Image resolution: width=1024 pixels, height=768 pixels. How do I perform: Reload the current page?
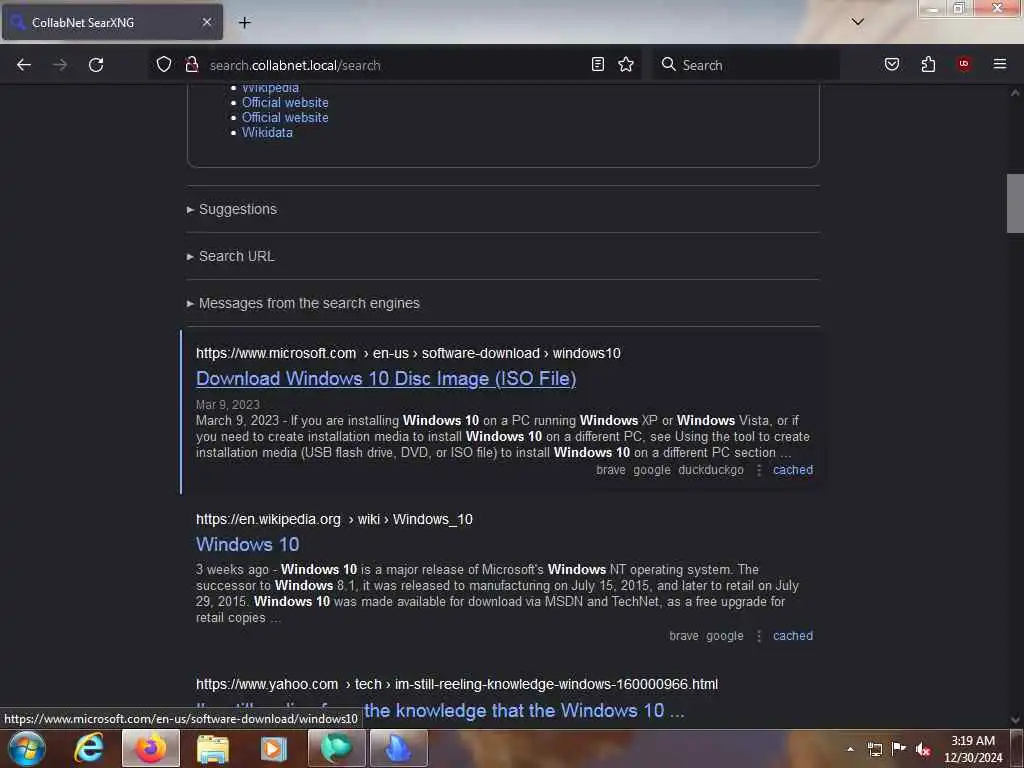[x=96, y=65]
